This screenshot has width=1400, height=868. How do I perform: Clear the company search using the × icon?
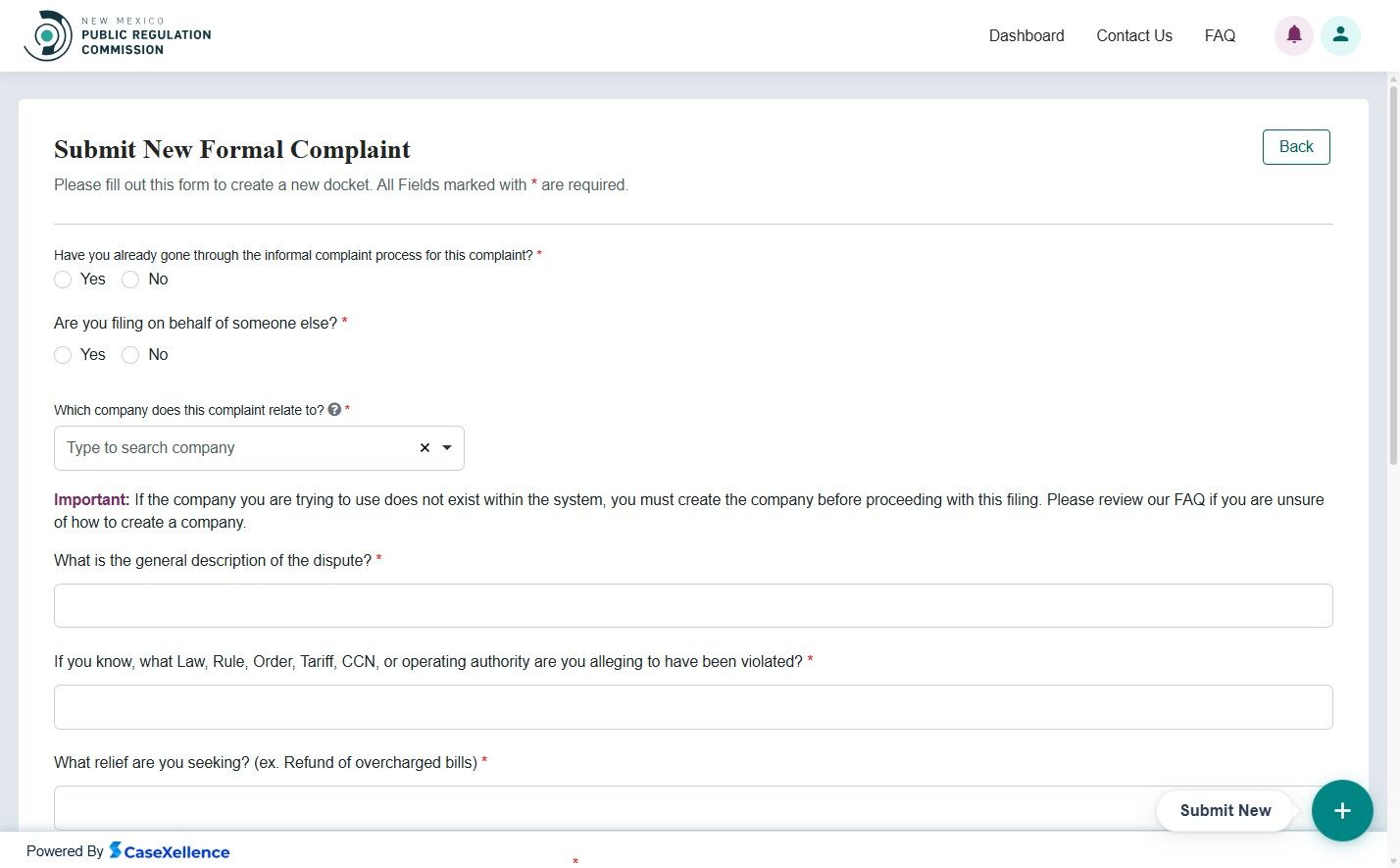coord(425,447)
